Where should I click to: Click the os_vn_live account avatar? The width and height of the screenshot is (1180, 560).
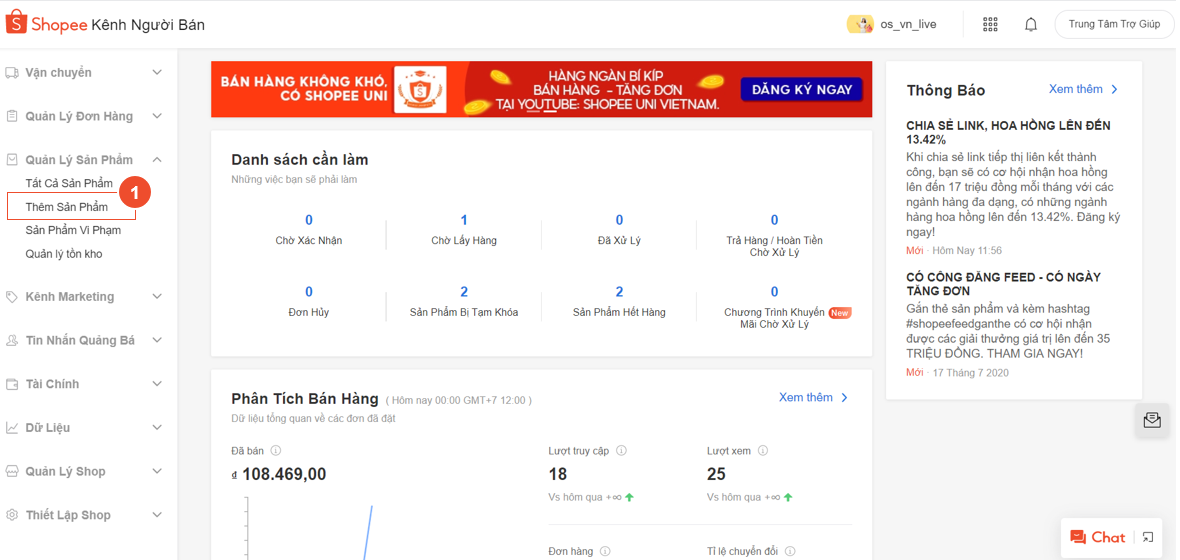[859, 24]
